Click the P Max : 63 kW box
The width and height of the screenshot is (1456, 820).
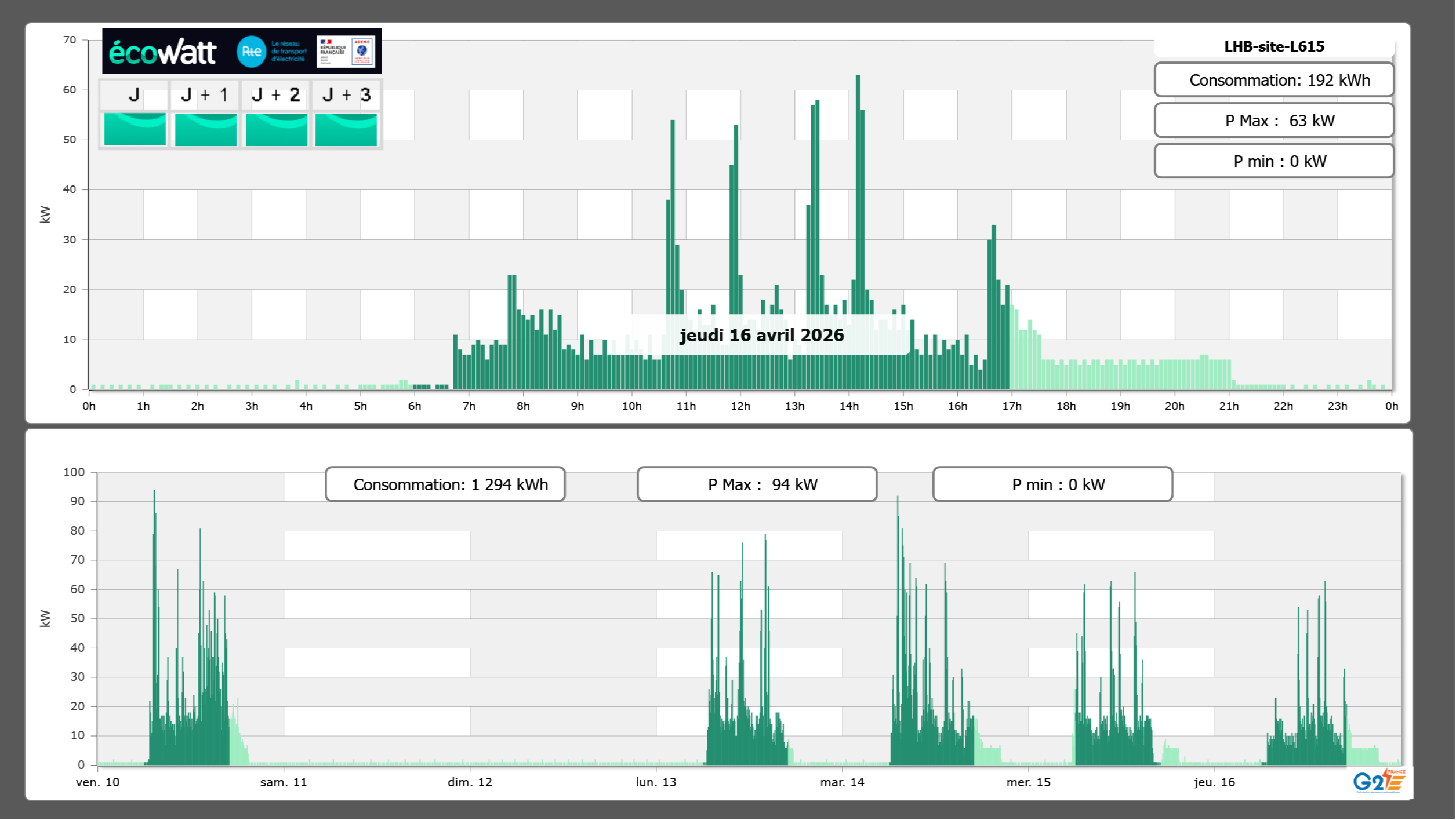point(1273,121)
